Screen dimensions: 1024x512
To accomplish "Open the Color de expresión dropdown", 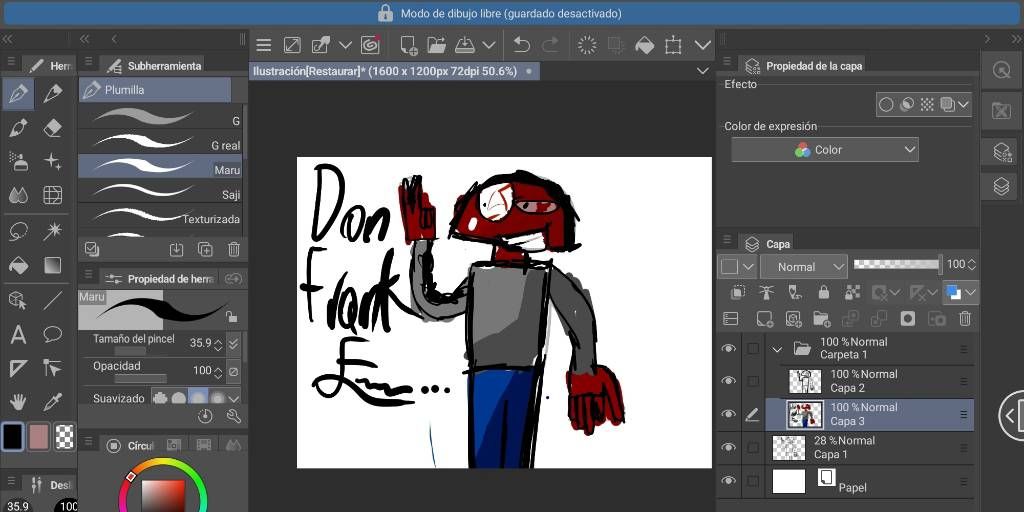I will point(825,150).
